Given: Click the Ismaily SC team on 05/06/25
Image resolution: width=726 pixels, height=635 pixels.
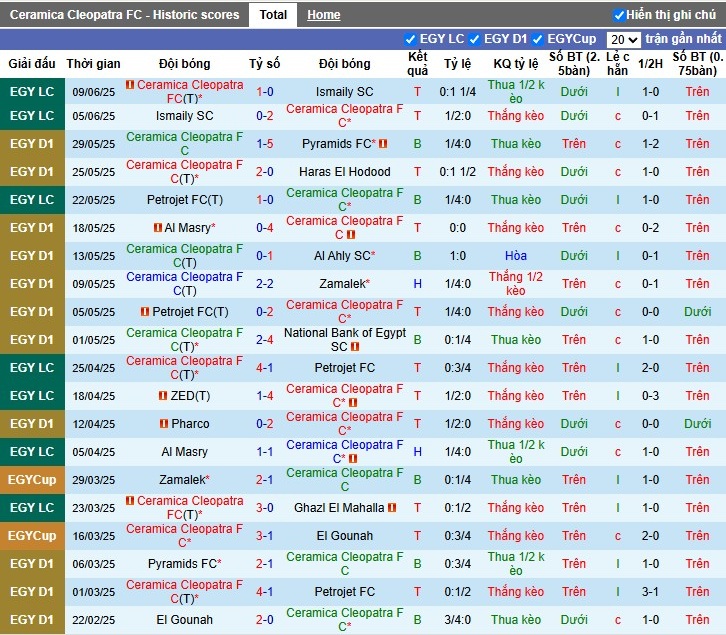Looking at the screenshot, I should (184, 116).
